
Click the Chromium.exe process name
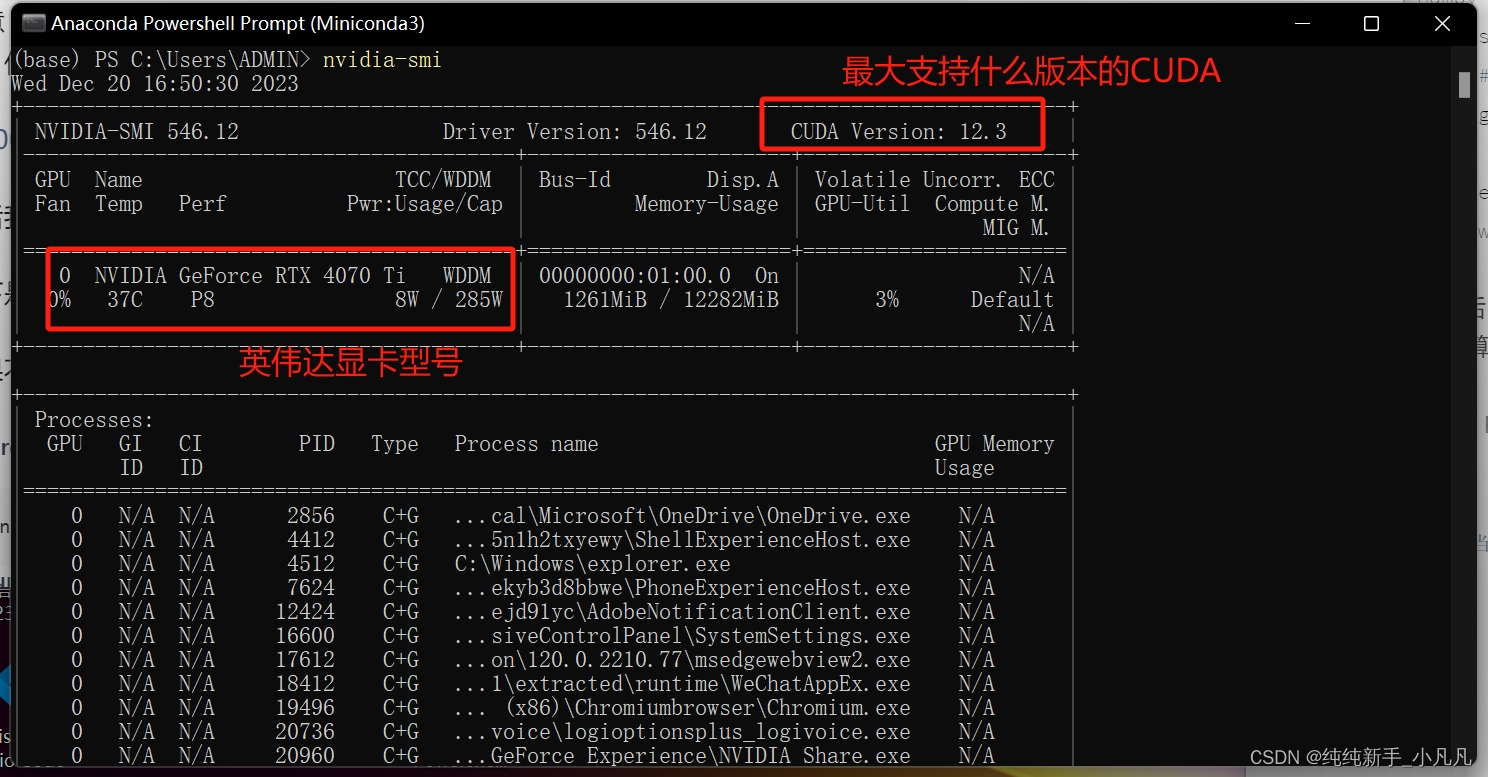(x=683, y=708)
